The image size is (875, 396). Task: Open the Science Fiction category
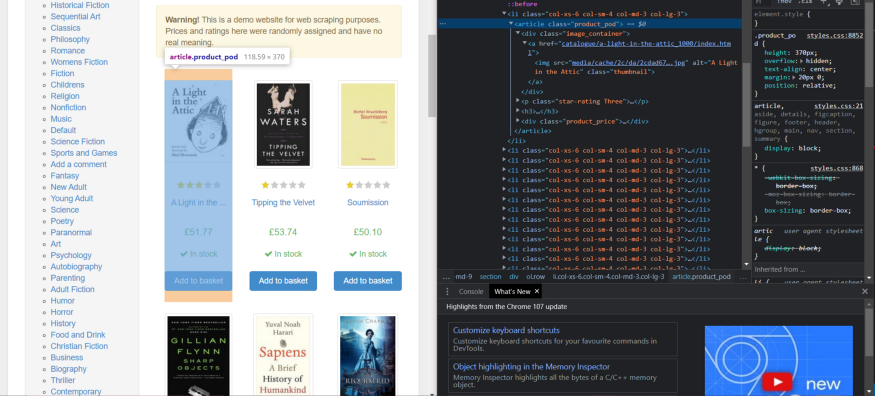pos(78,142)
